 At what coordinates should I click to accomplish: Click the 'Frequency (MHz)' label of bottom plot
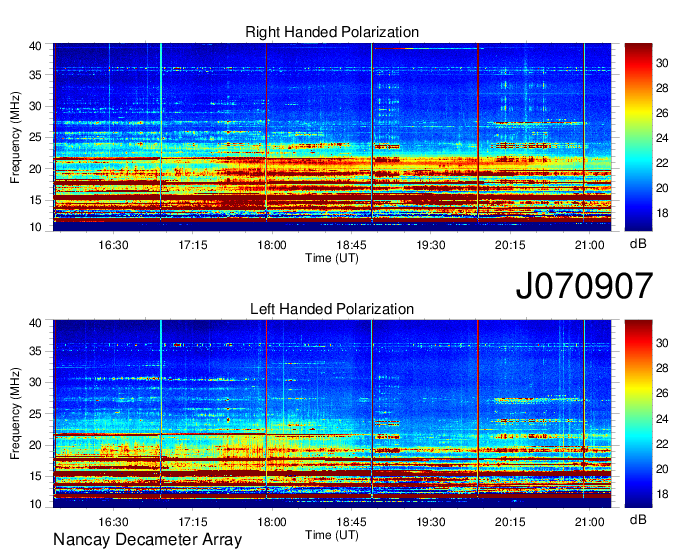15,414
